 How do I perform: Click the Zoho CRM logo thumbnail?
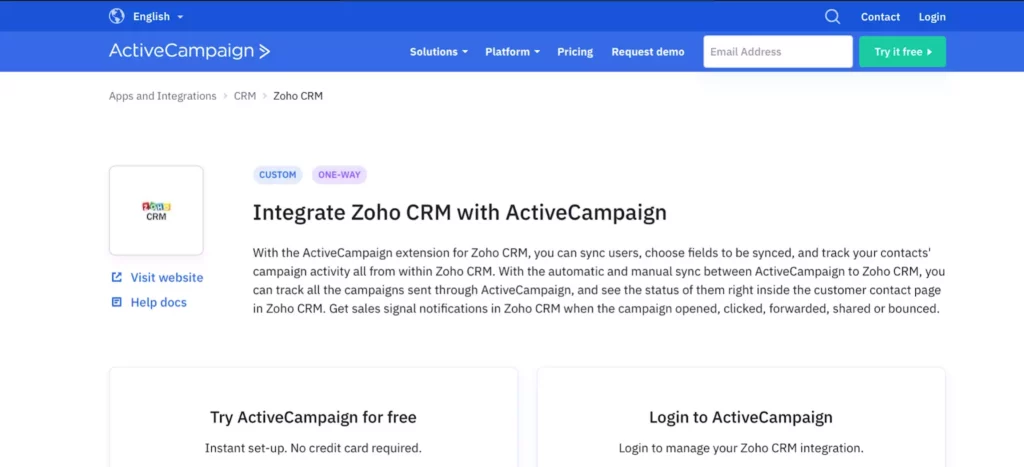156,210
